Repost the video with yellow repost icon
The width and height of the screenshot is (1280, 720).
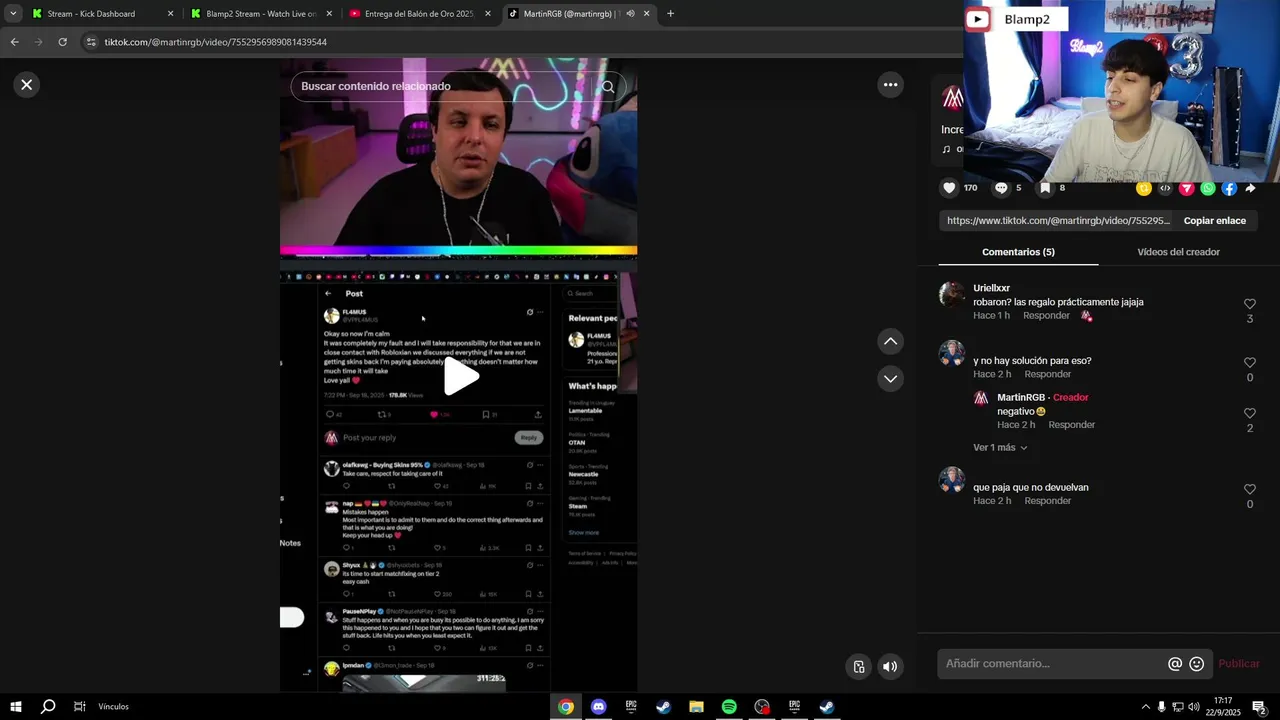pyautogui.click(x=1144, y=188)
